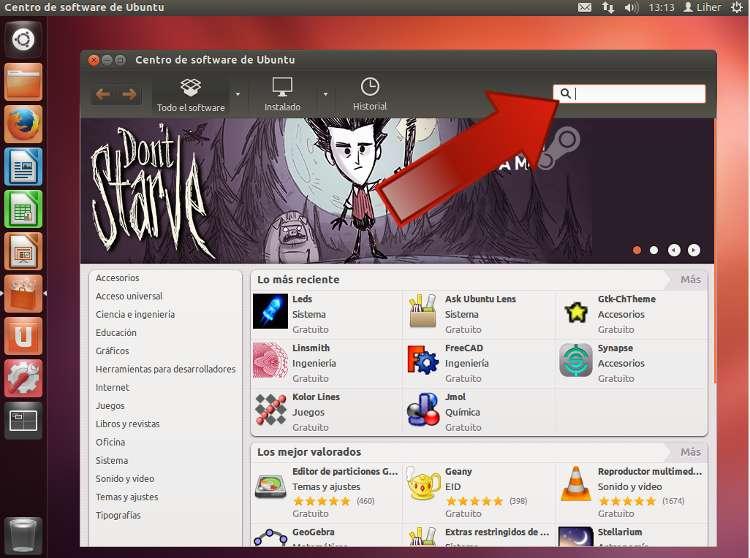The height and width of the screenshot is (558, 750).
Task: Open the Jmol app icon
Action: (x=423, y=409)
